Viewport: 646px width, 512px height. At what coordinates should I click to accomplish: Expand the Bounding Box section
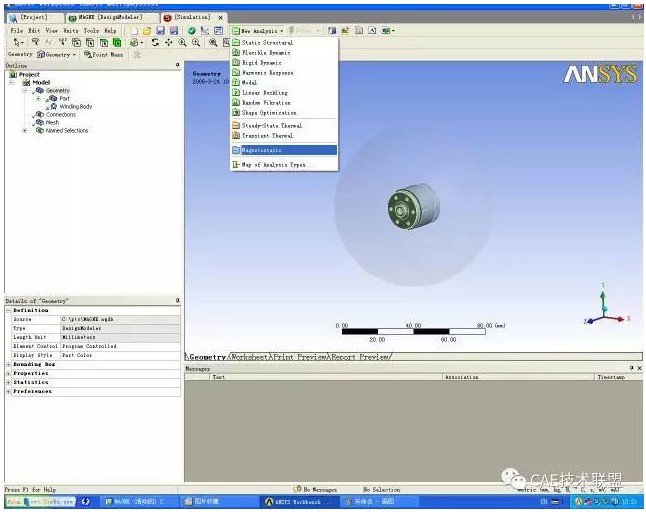click(x=8, y=365)
